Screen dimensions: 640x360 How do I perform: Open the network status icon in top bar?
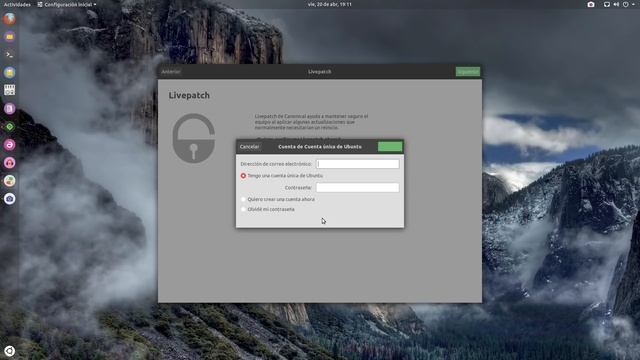pos(607,4)
